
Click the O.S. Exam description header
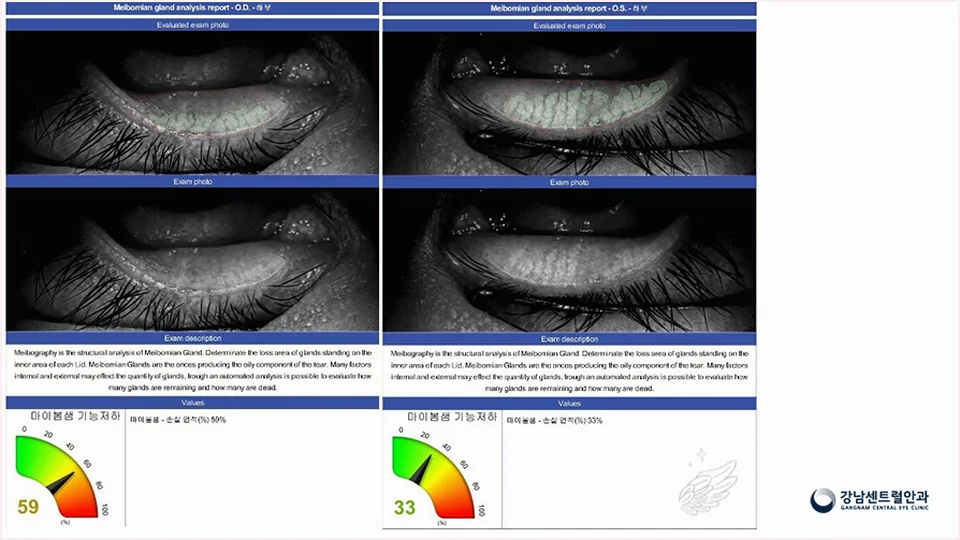click(x=569, y=339)
